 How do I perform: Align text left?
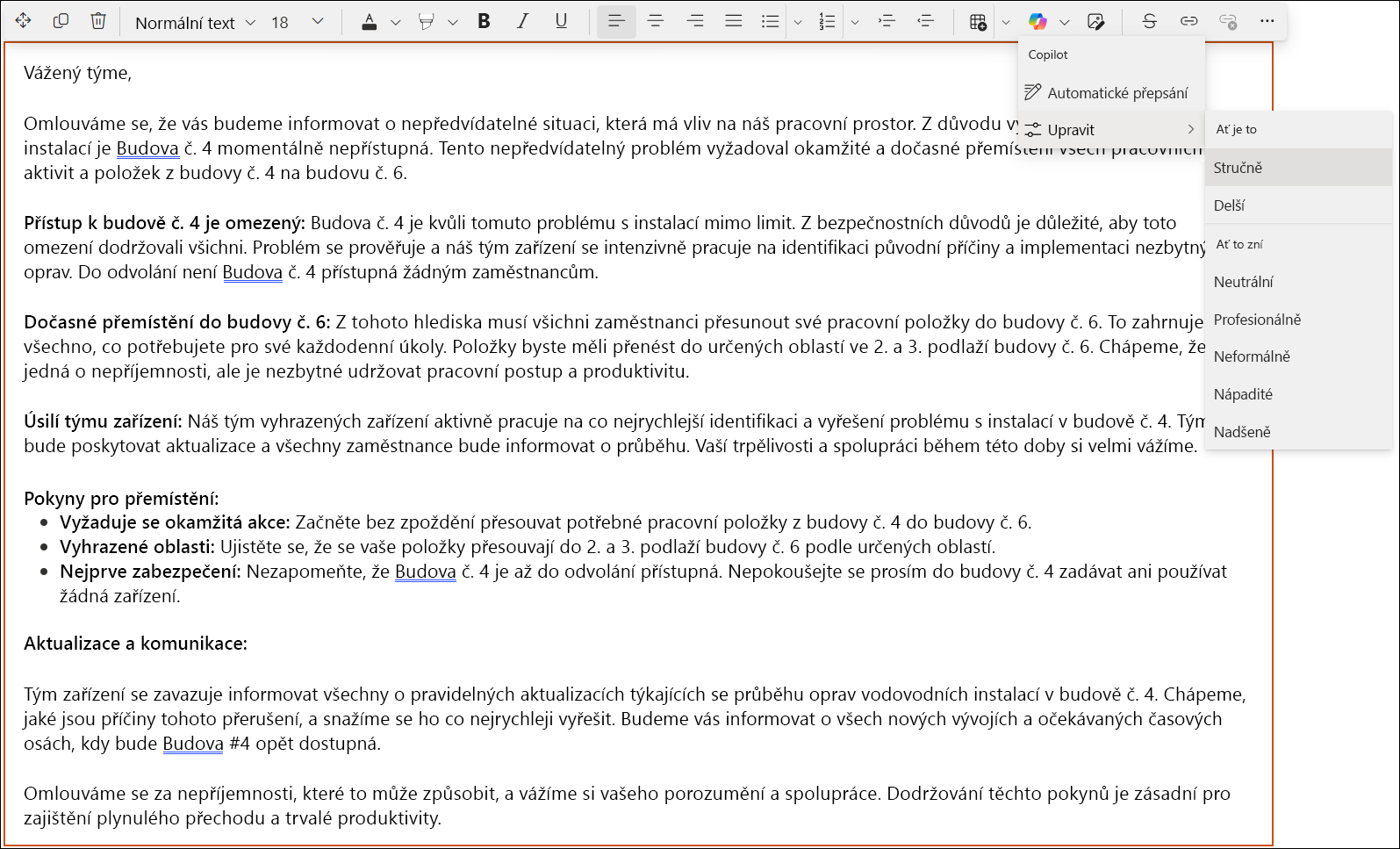616,21
